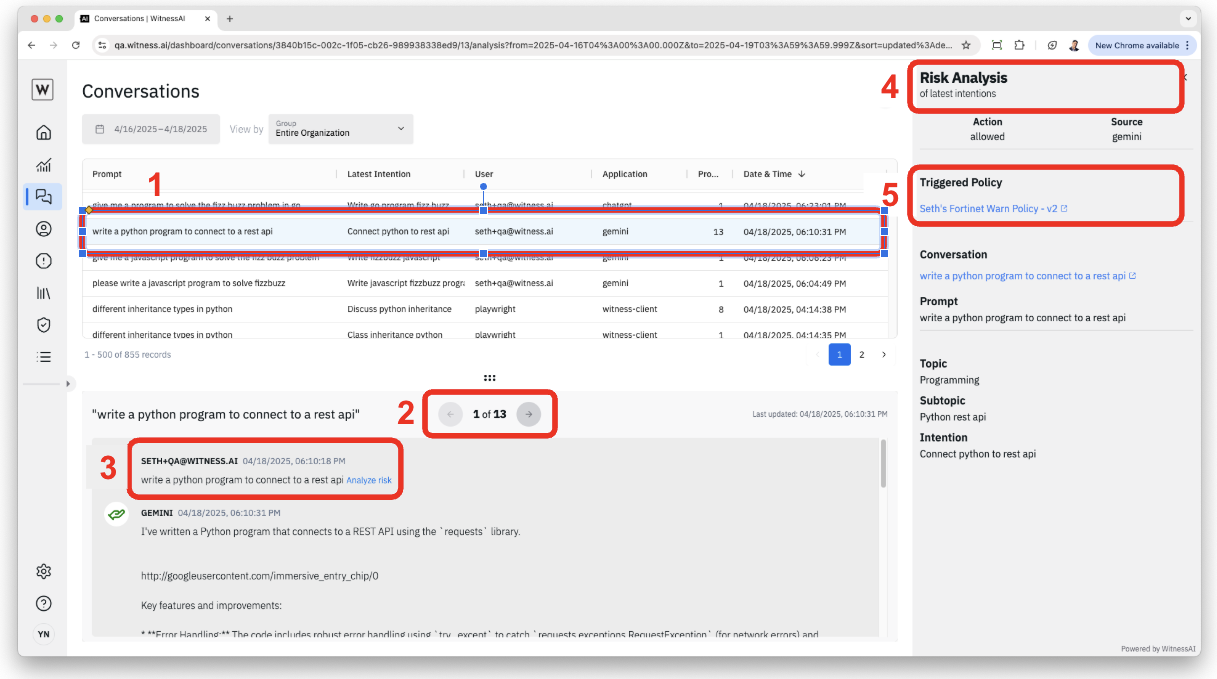Open the alerts exclamation sidebar icon
Image resolution: width=1217 pixels, height=679 pixels.
coord(43,261)
